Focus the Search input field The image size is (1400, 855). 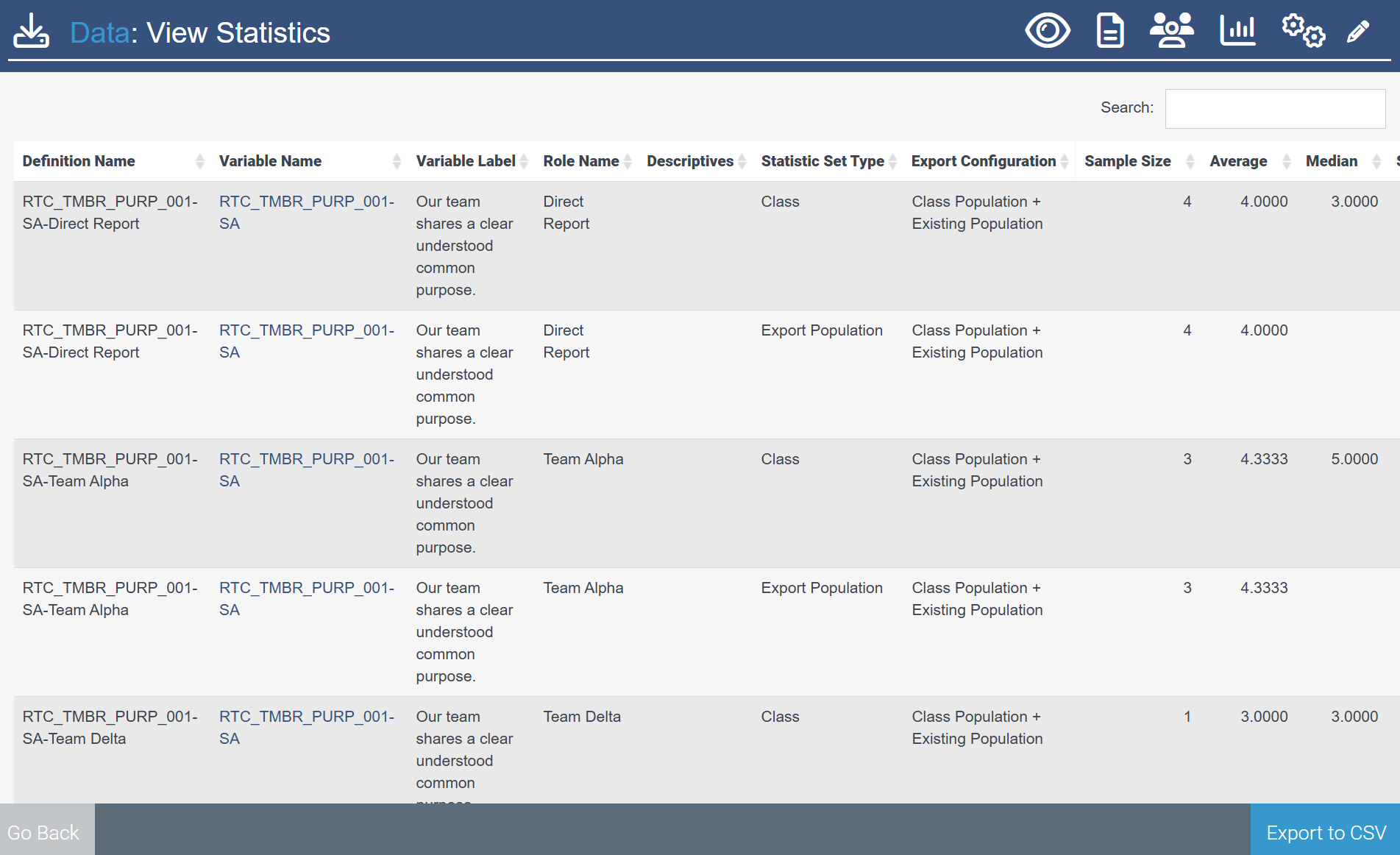coord(1275,108)
